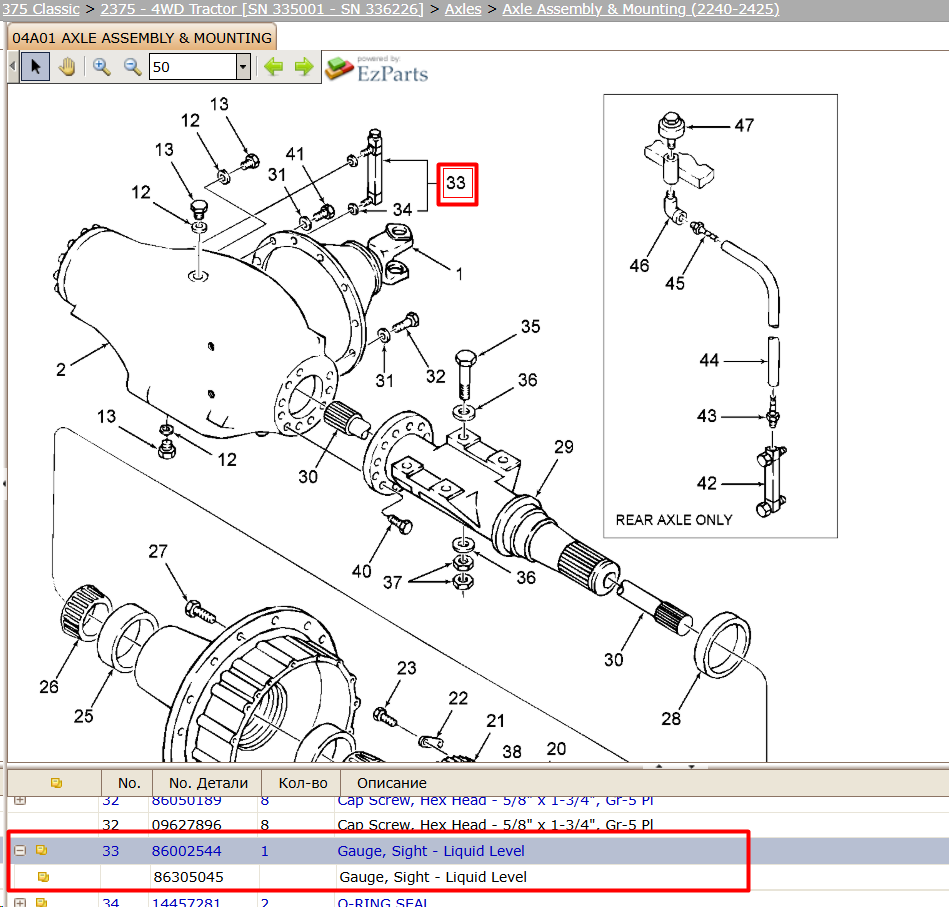
Task: Select the pointer arrow tool
Action: 35,67
